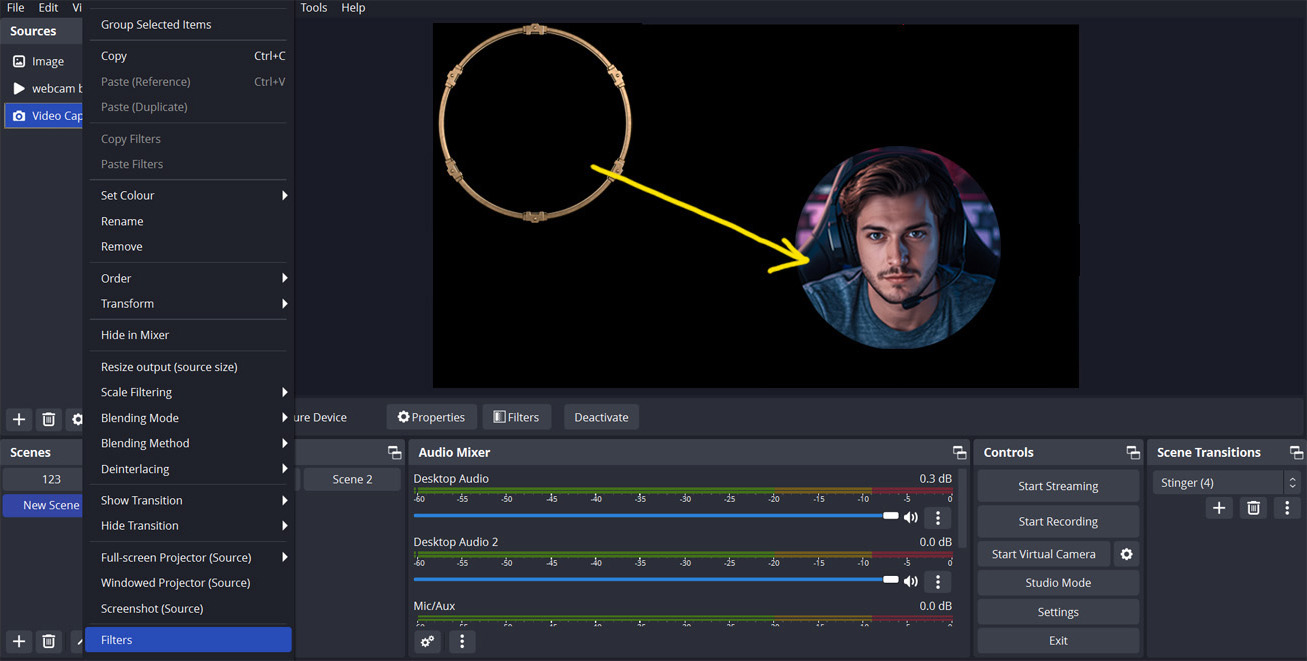Viewport: 1307px width, 661px height.
Task: Mute Desktop Audio speaker icon
Action: pyautogui.click(x=910, y=517)
